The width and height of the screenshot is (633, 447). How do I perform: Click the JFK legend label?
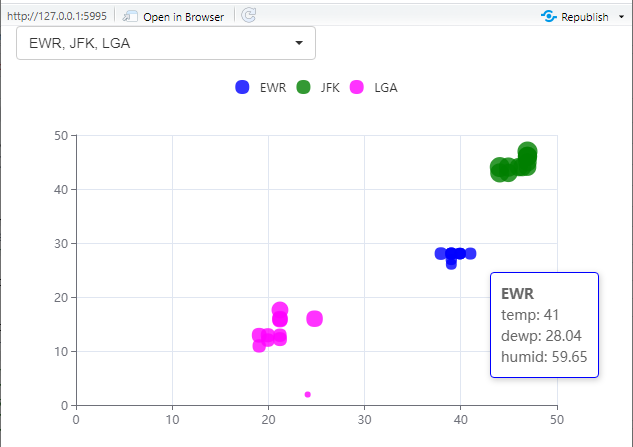tap(330, 88)
